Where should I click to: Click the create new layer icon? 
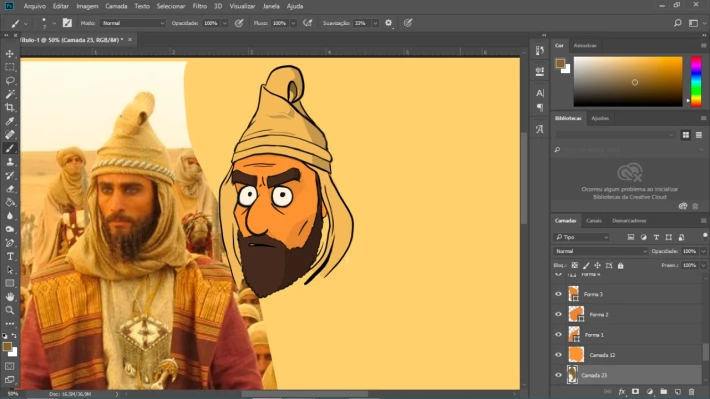(x=678, y=391)
